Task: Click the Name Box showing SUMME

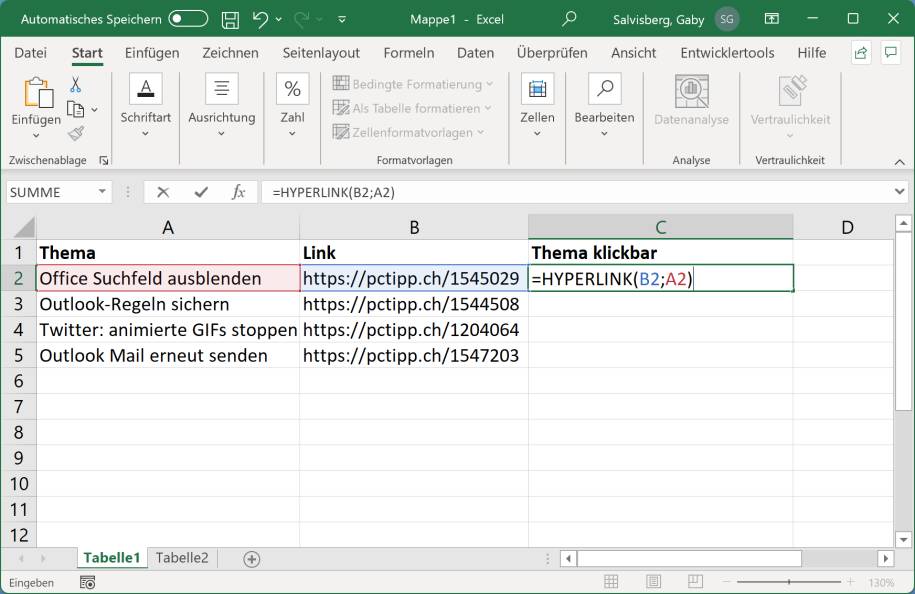Action: pyautogui.click(x=50, y=193)
